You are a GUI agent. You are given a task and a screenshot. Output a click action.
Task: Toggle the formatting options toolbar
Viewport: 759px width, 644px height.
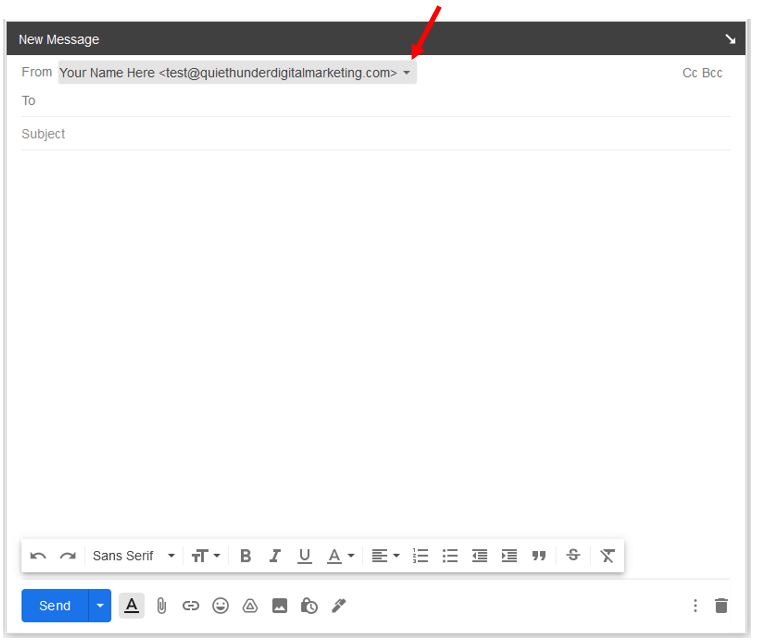click(x=132, y=606)
